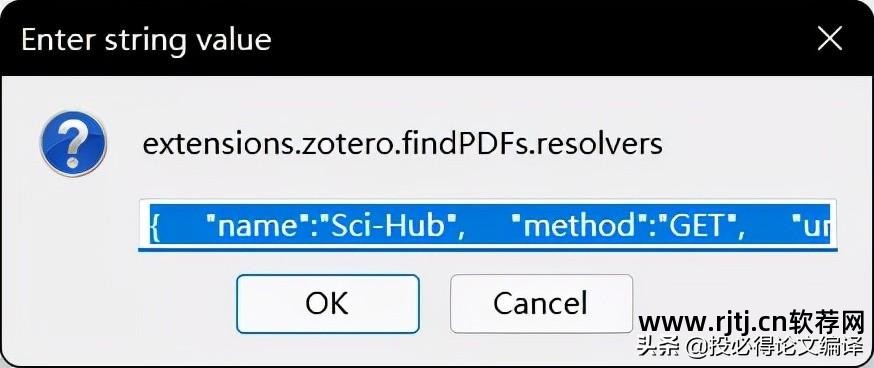
Task: Click the opening curly brace in field
Action: 155,227
